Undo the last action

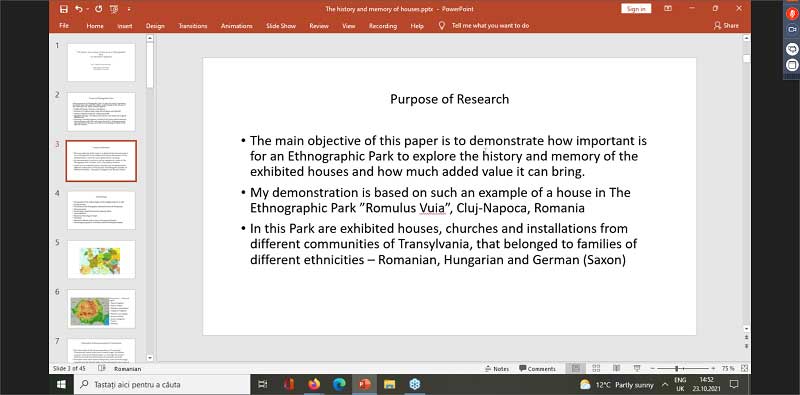click(78, 9)
